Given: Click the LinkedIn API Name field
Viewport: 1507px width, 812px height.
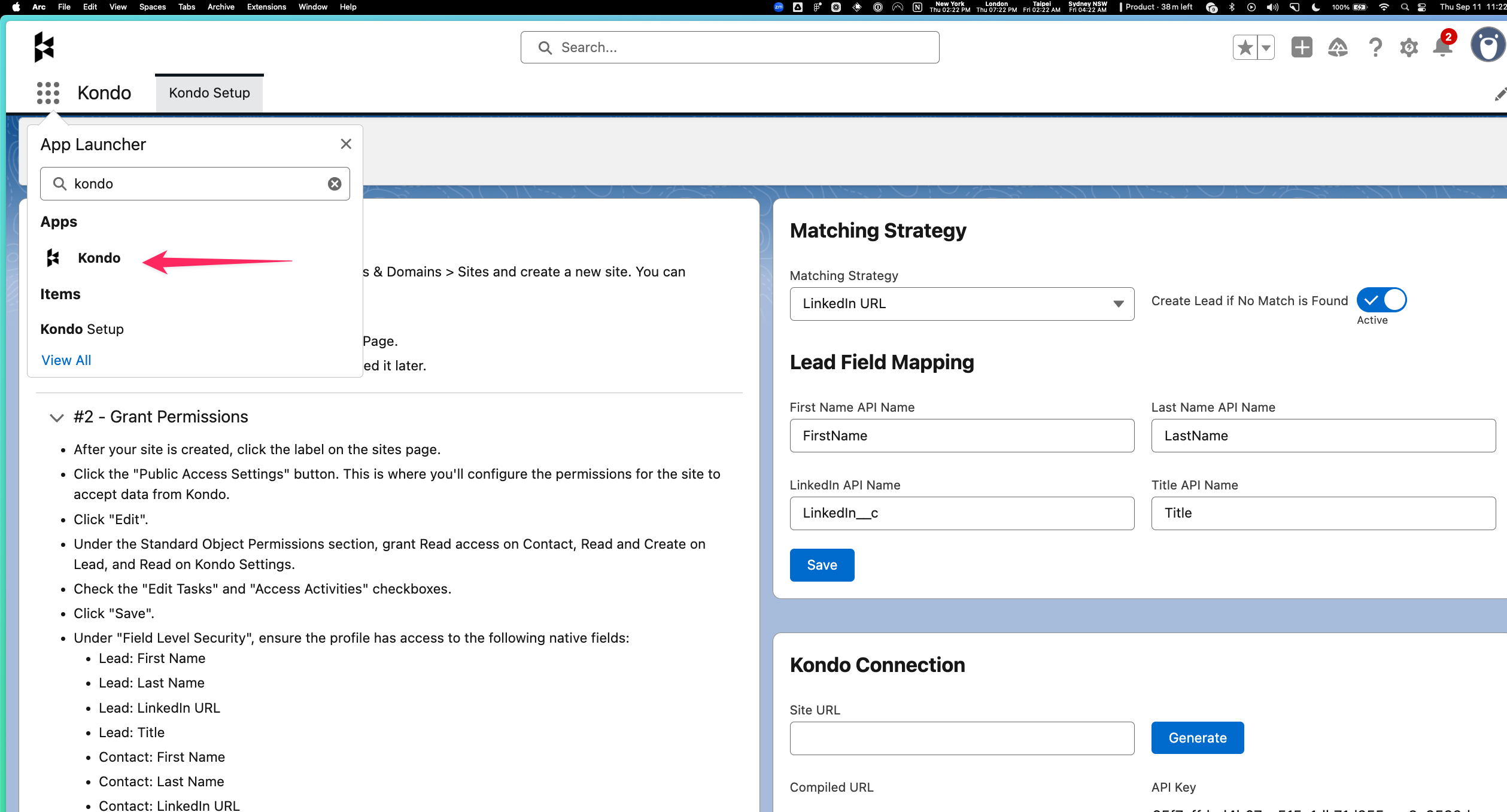Looking at the screenshot, I should (x=962, y=513).
